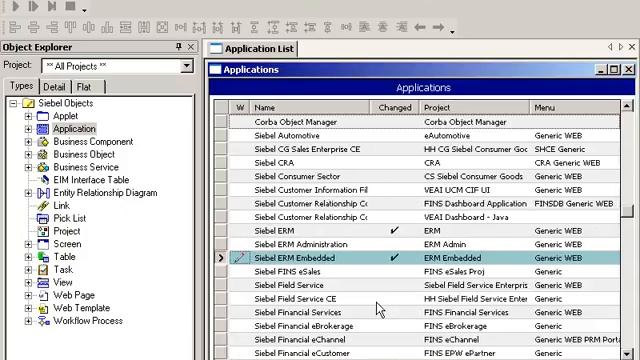Pin the Object Explorer panel
The height and width of the screenshot is (360, 640).
tap(179, 47)
